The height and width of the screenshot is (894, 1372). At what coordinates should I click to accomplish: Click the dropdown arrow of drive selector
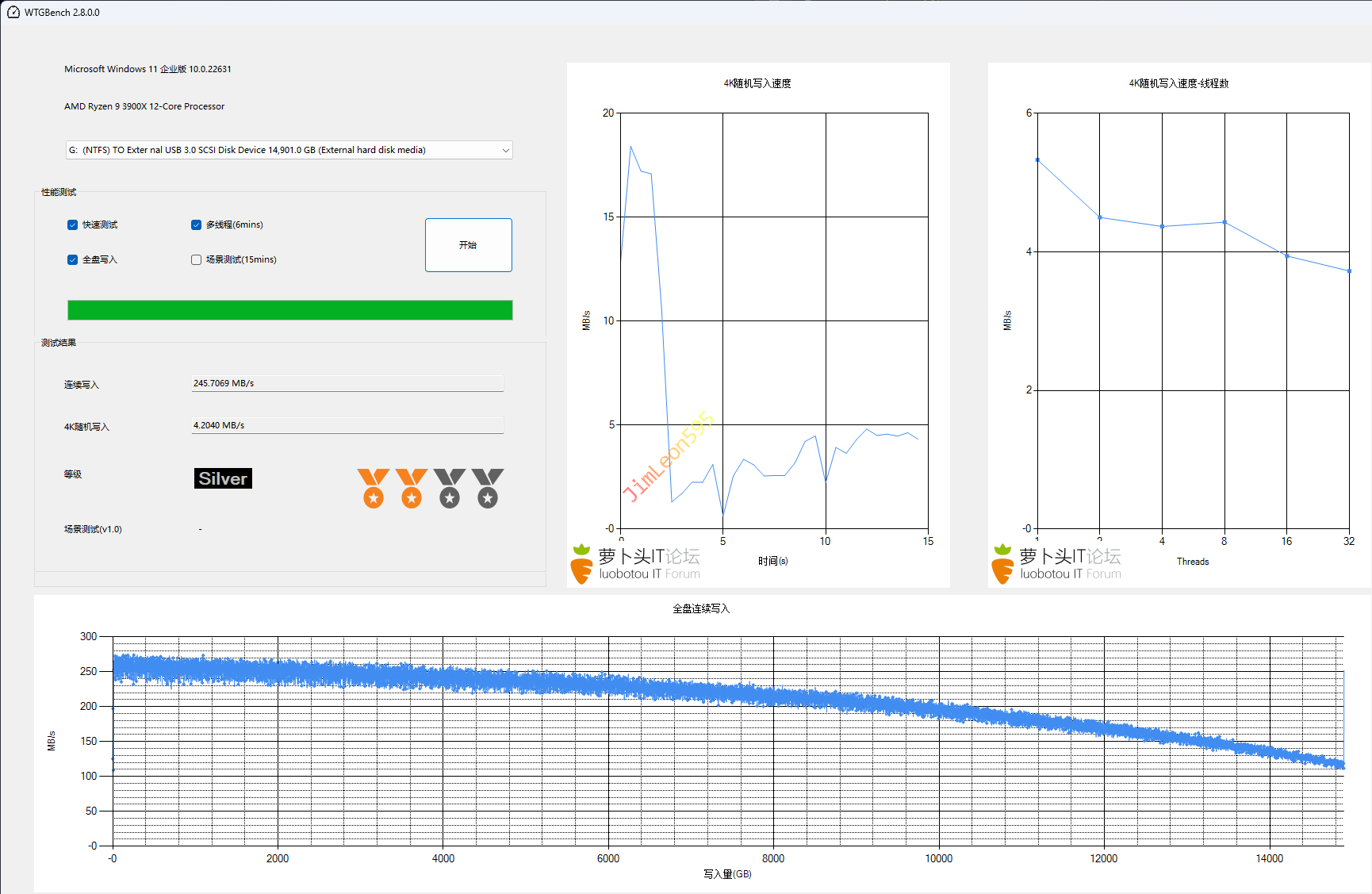point(505,150)
